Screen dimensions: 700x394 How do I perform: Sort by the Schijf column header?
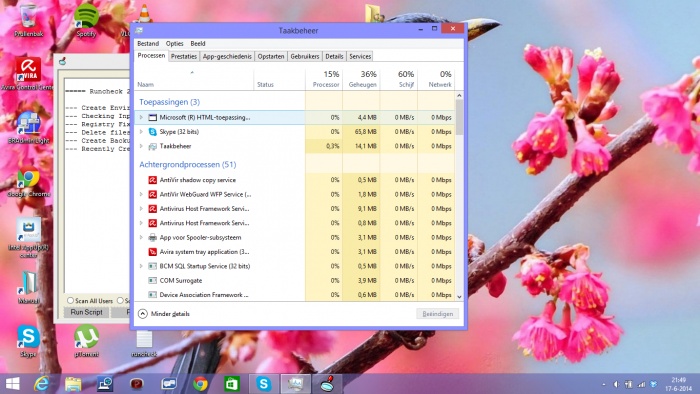(399, 79)
